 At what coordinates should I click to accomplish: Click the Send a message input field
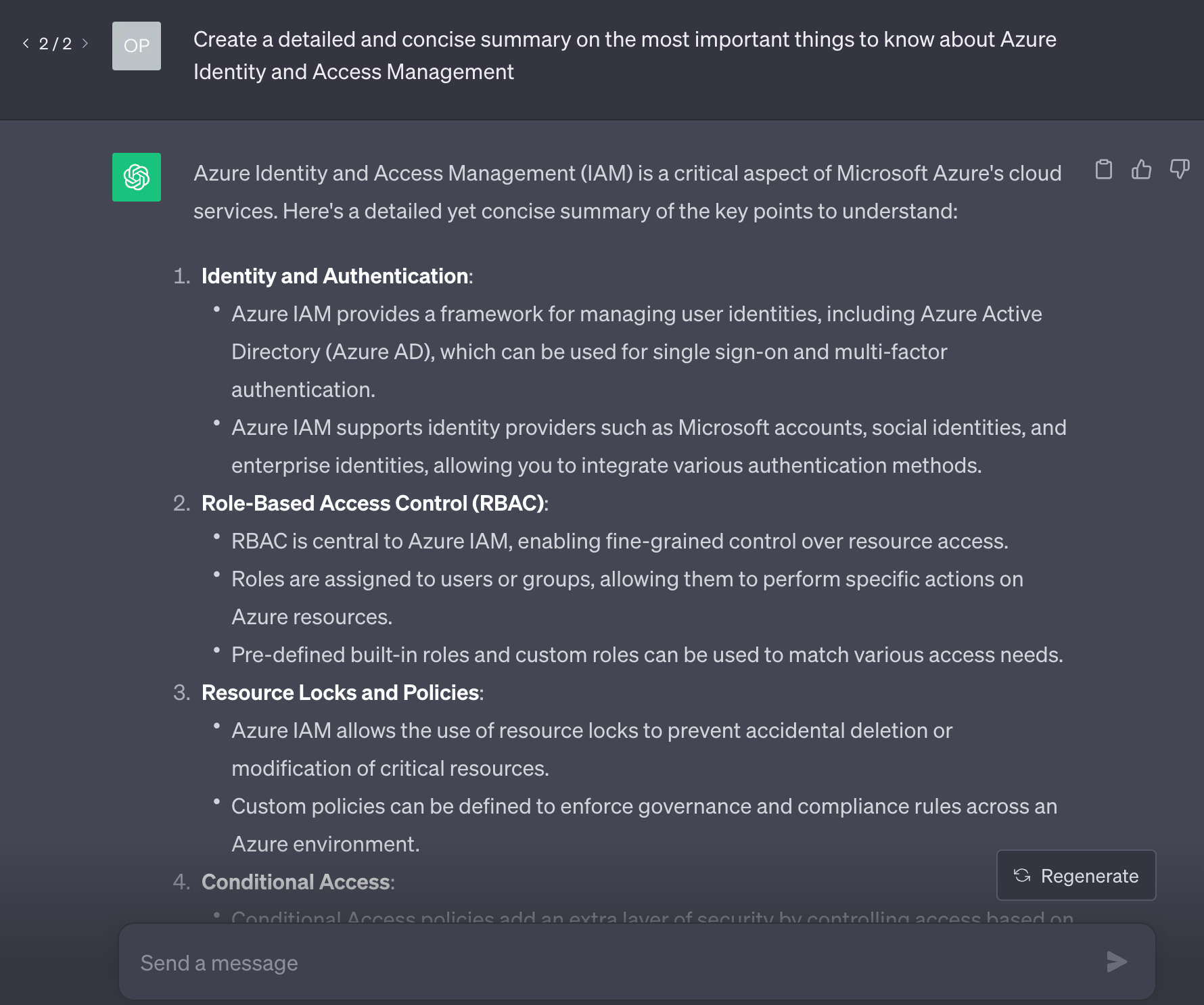pyautogui.click(x=609, y=962)
